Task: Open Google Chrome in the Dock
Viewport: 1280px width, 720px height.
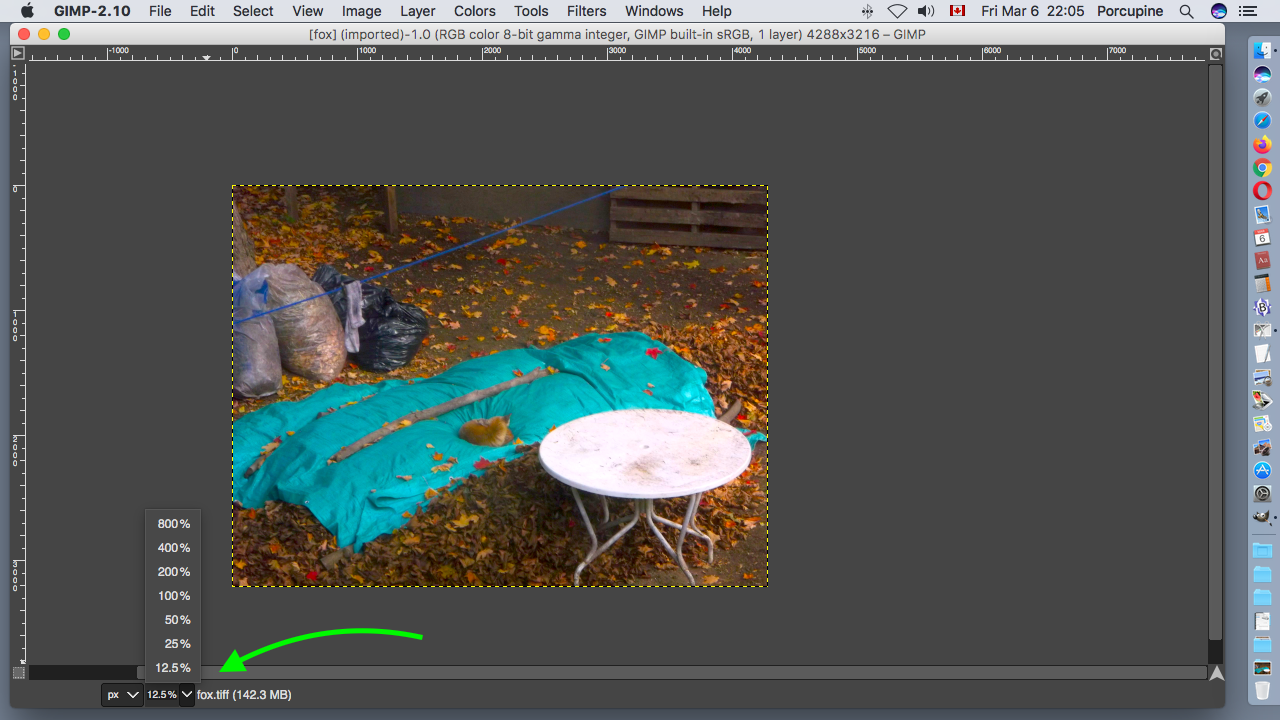Action: 1262,168
